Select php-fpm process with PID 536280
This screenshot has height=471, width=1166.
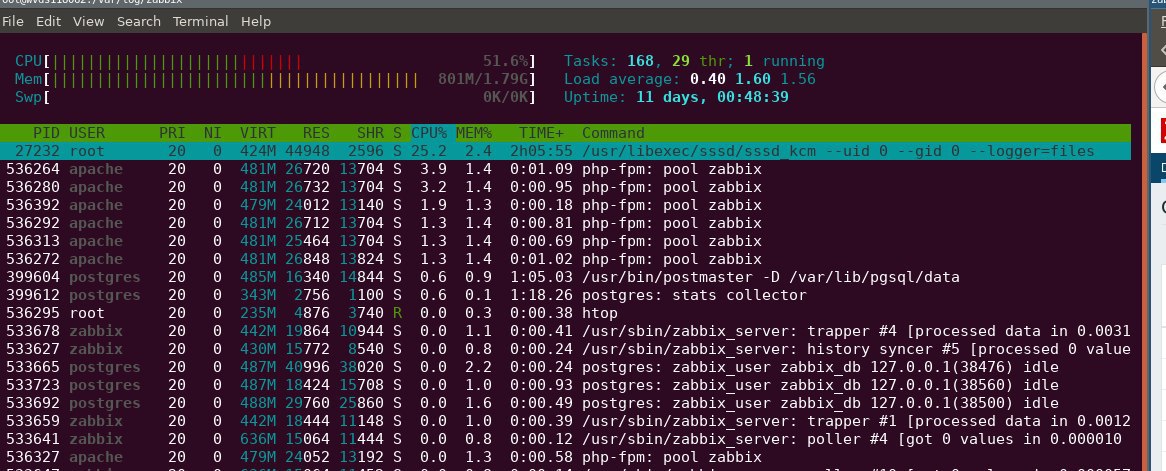565,187
